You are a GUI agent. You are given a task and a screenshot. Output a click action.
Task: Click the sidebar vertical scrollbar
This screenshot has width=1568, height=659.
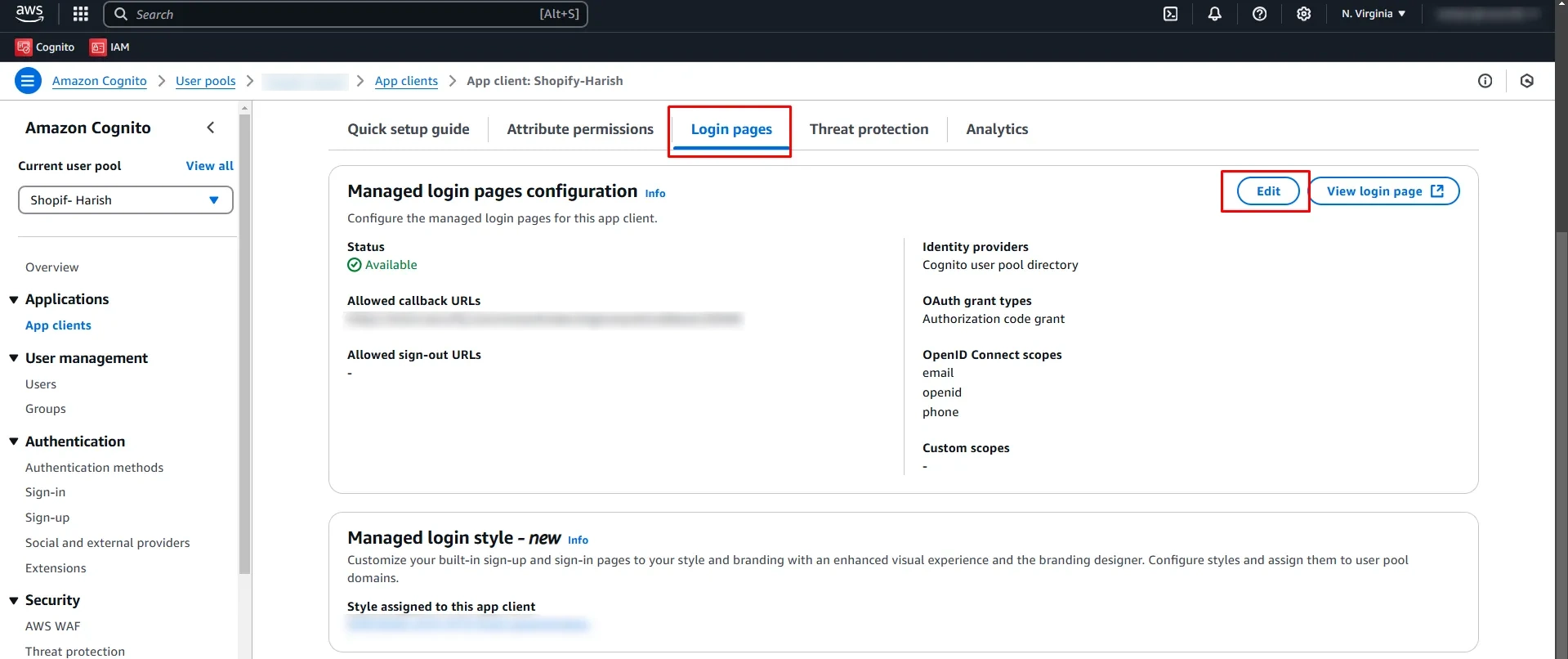tap(244, 343)
